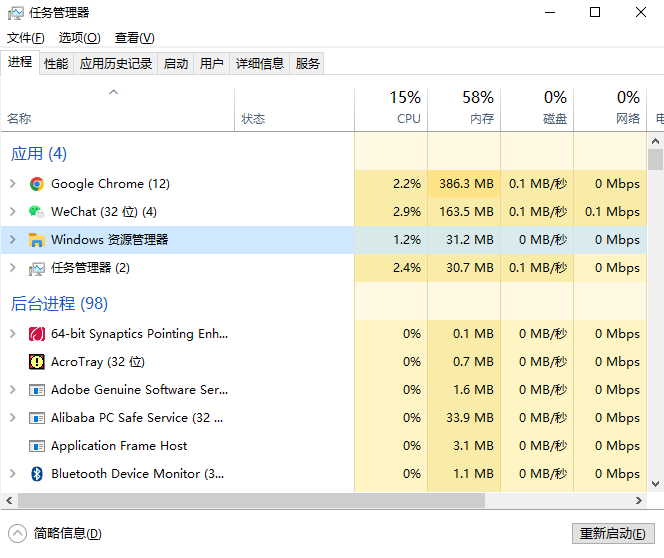Expand the Adobe Genuine Software Service row
This screenshot has height=558, width=664.
(x=12, y=390)
